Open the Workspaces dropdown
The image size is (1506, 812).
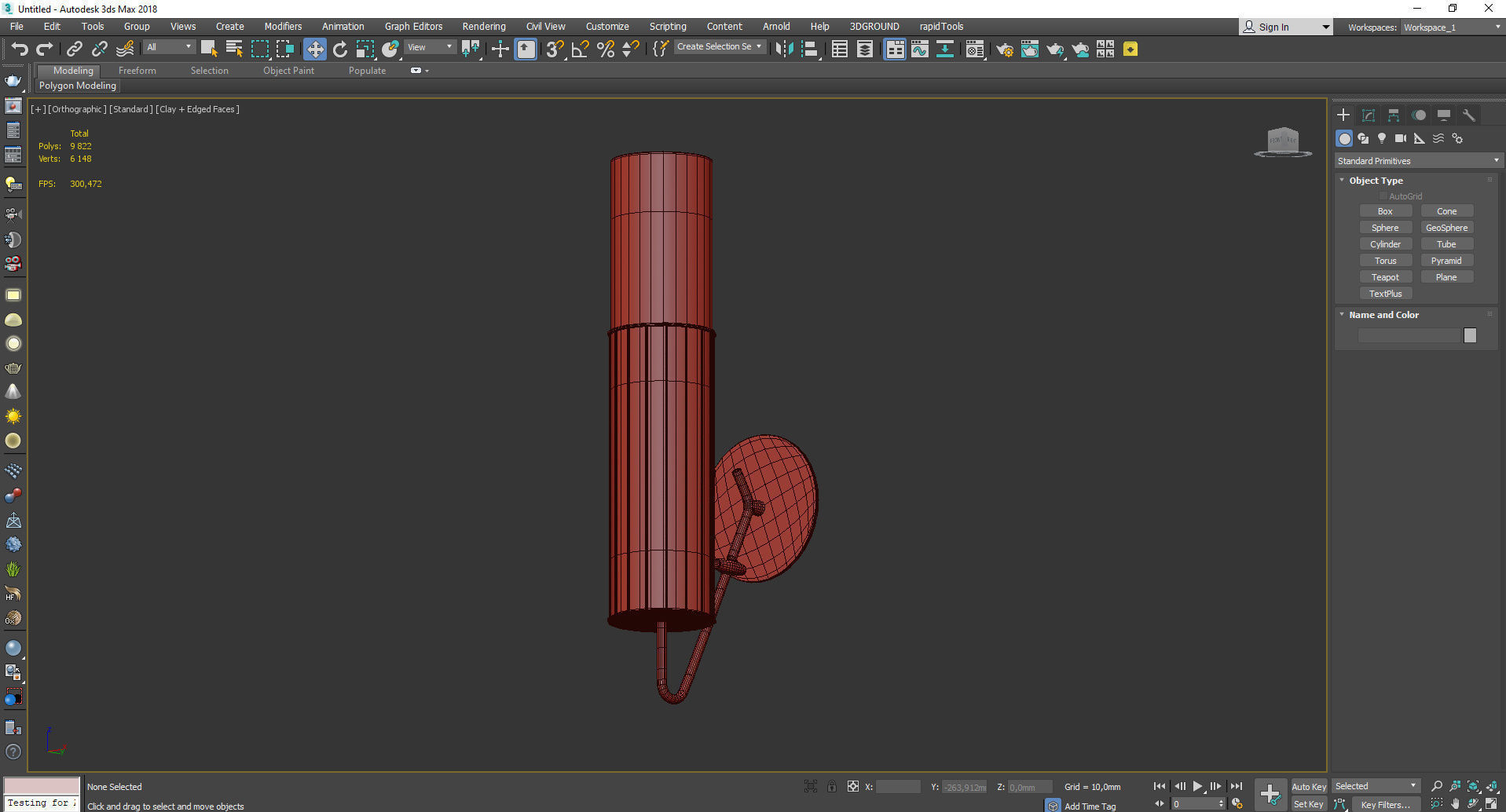pos(1452,27)
